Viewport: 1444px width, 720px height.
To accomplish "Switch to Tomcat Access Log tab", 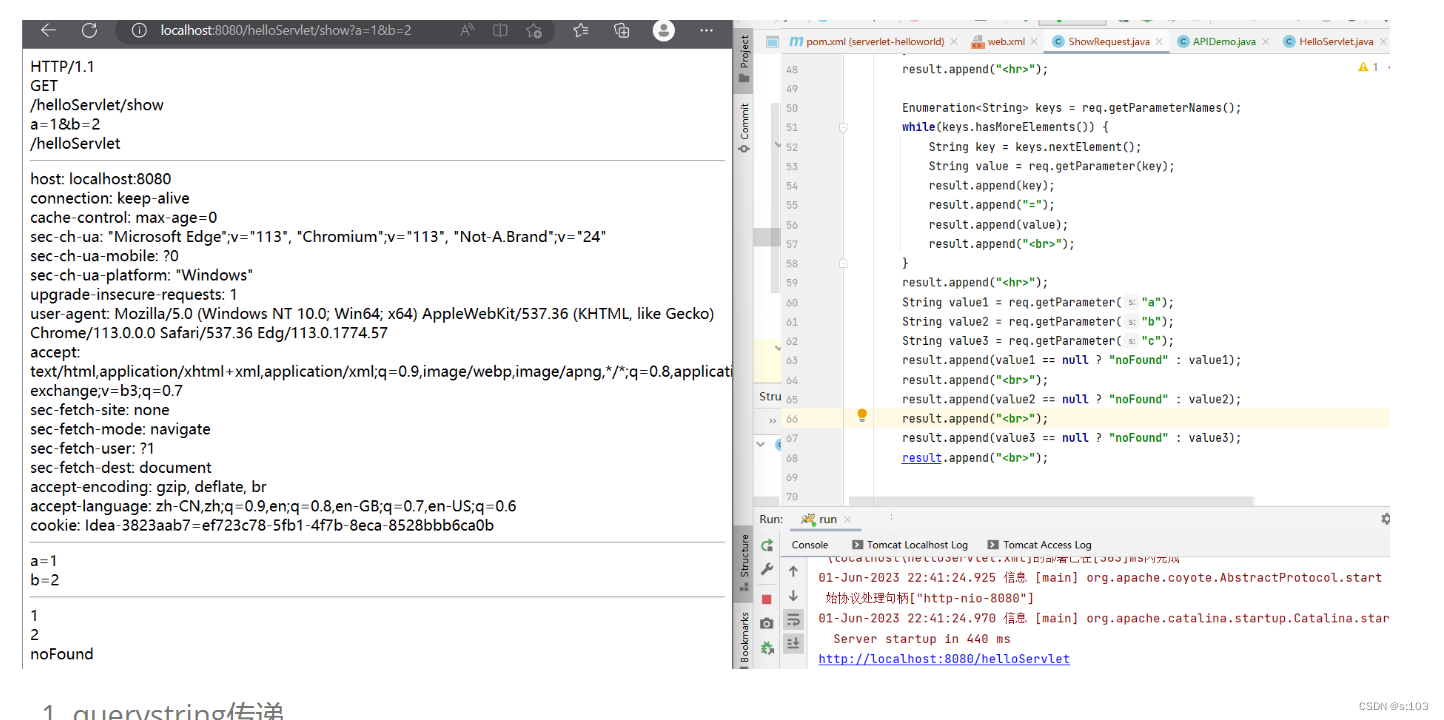I will click(1039, 545).
